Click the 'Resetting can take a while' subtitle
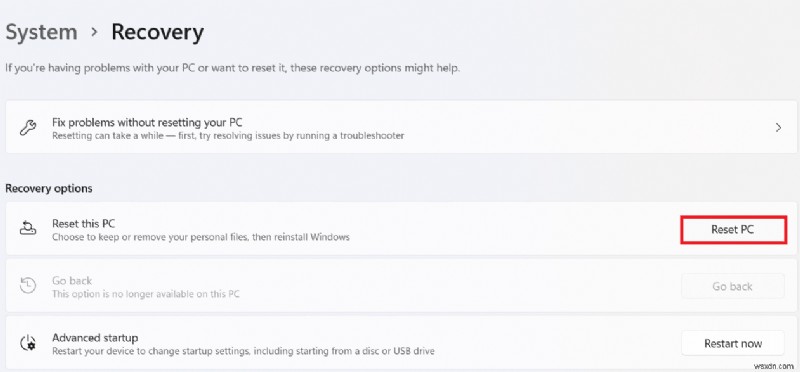The image size is (800, 372). tap(228, 136)
